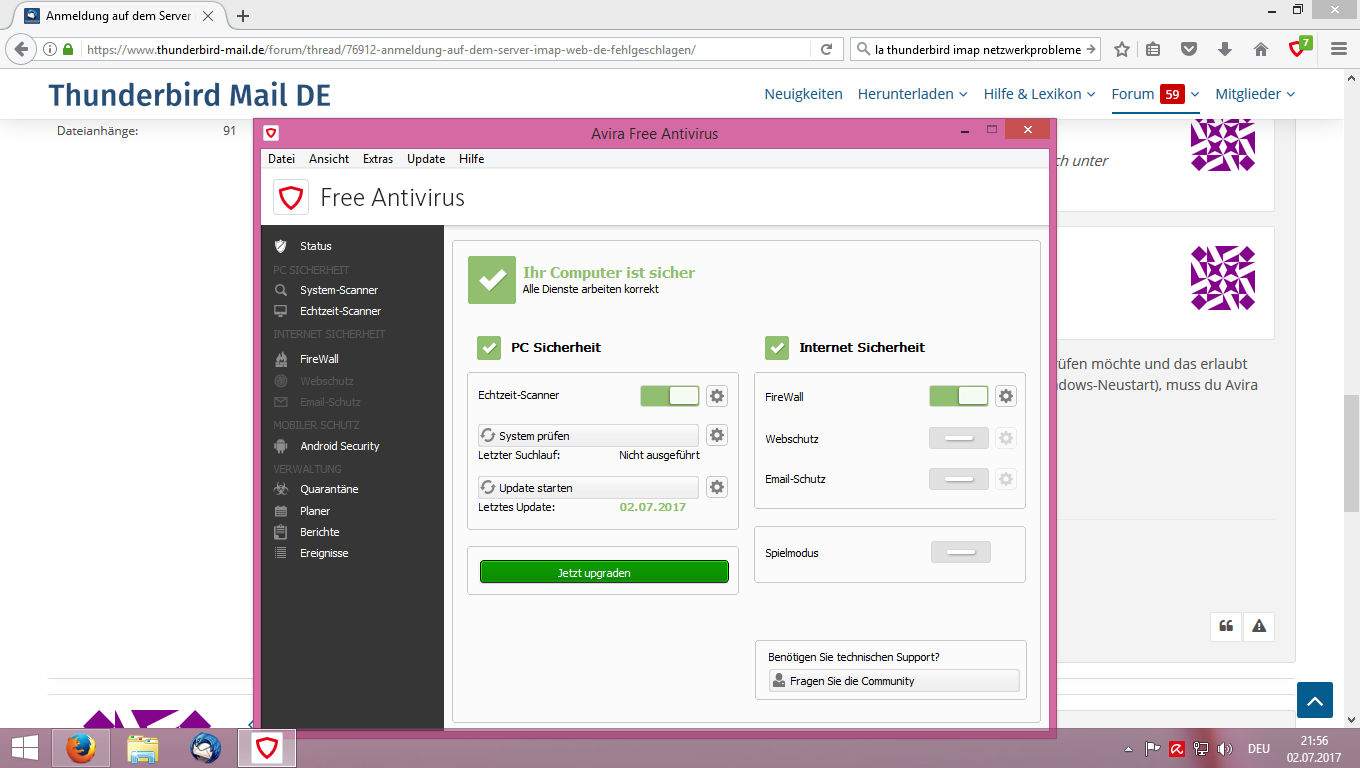1360x768 pixels.
Task: Click Avira browser extension icon in Firefox
Action: (x=1297, y=48)
